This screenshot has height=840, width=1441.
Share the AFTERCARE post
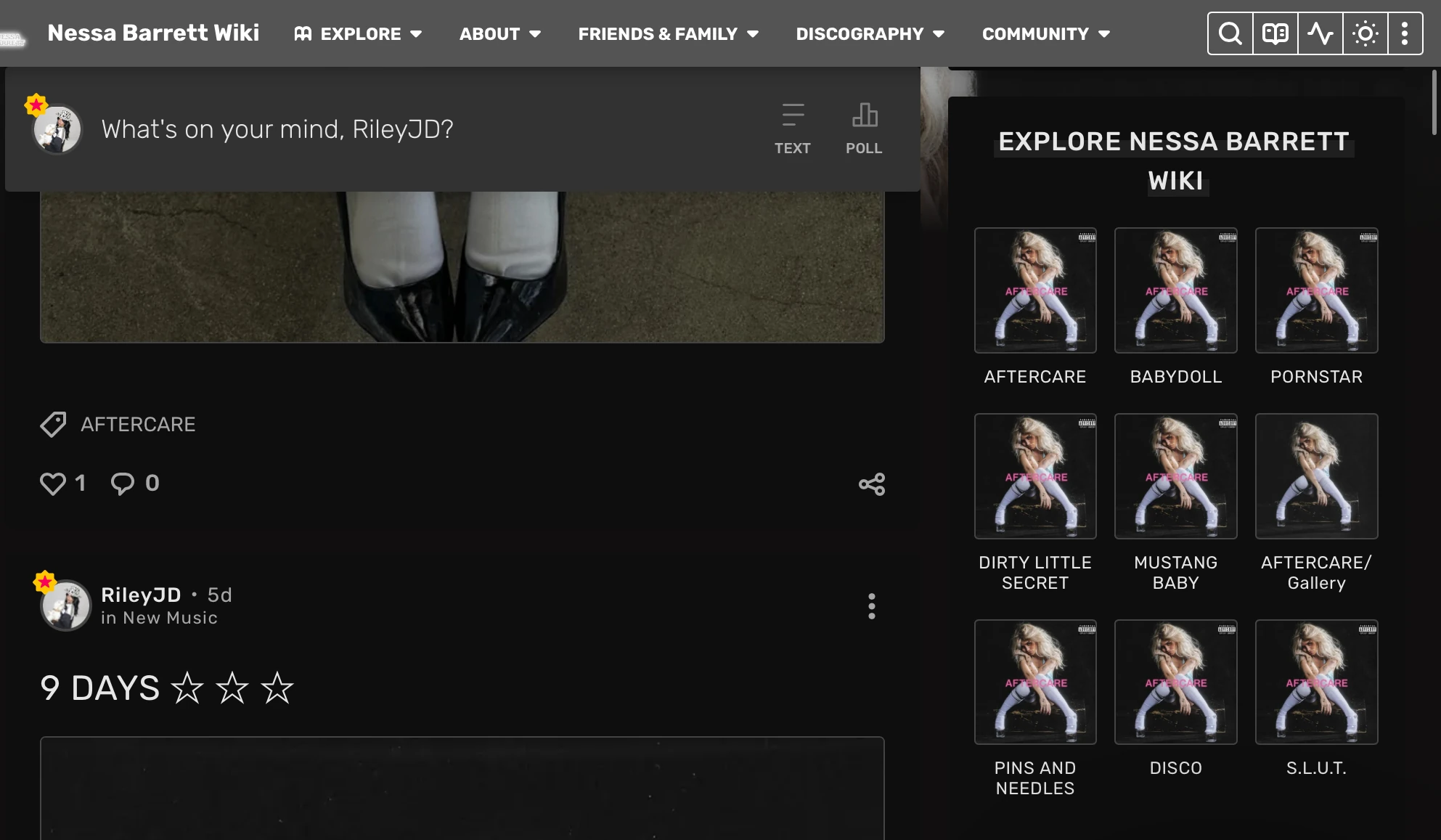871,484
